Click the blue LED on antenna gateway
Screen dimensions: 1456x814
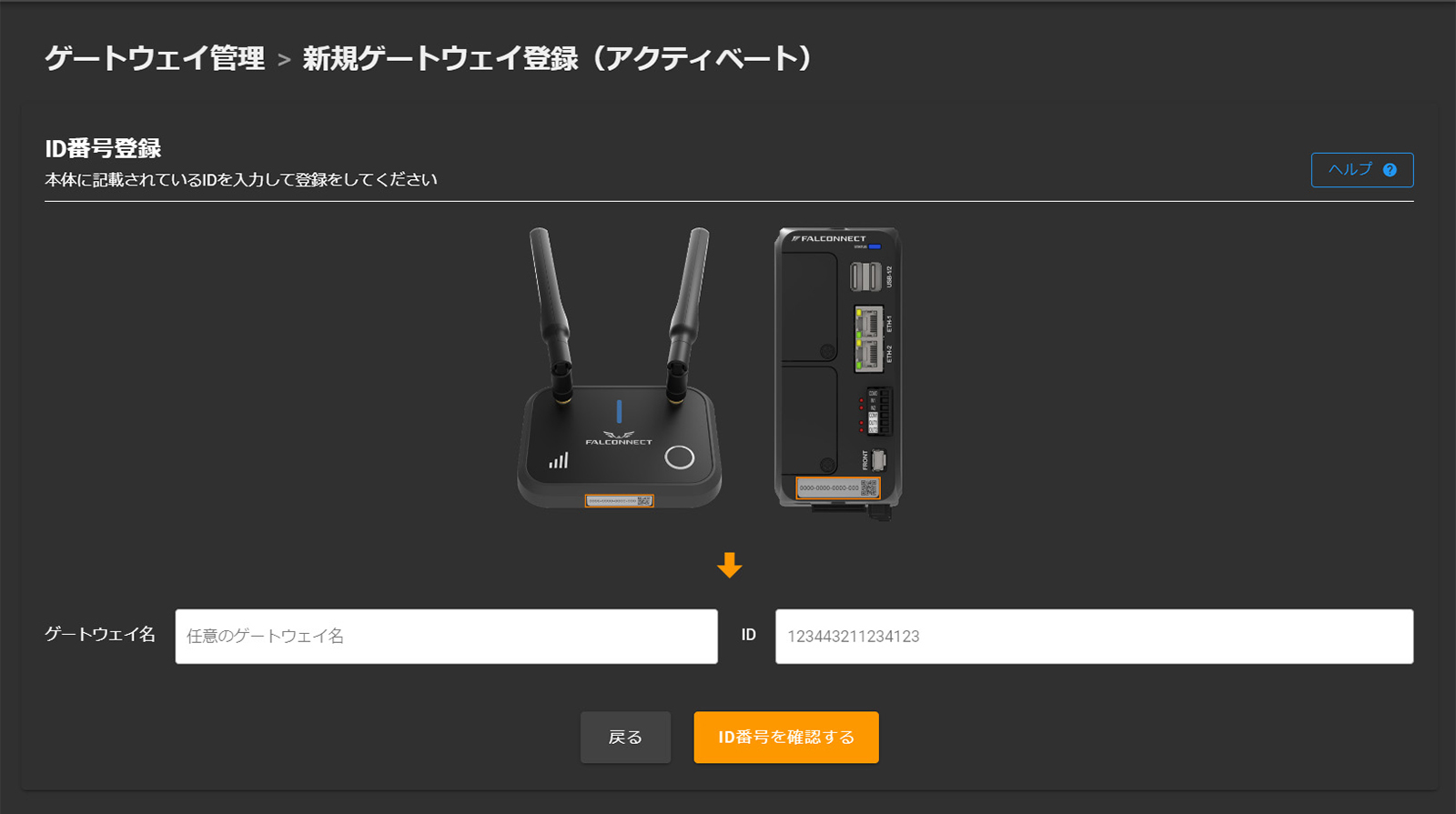(x=619, y=411)
